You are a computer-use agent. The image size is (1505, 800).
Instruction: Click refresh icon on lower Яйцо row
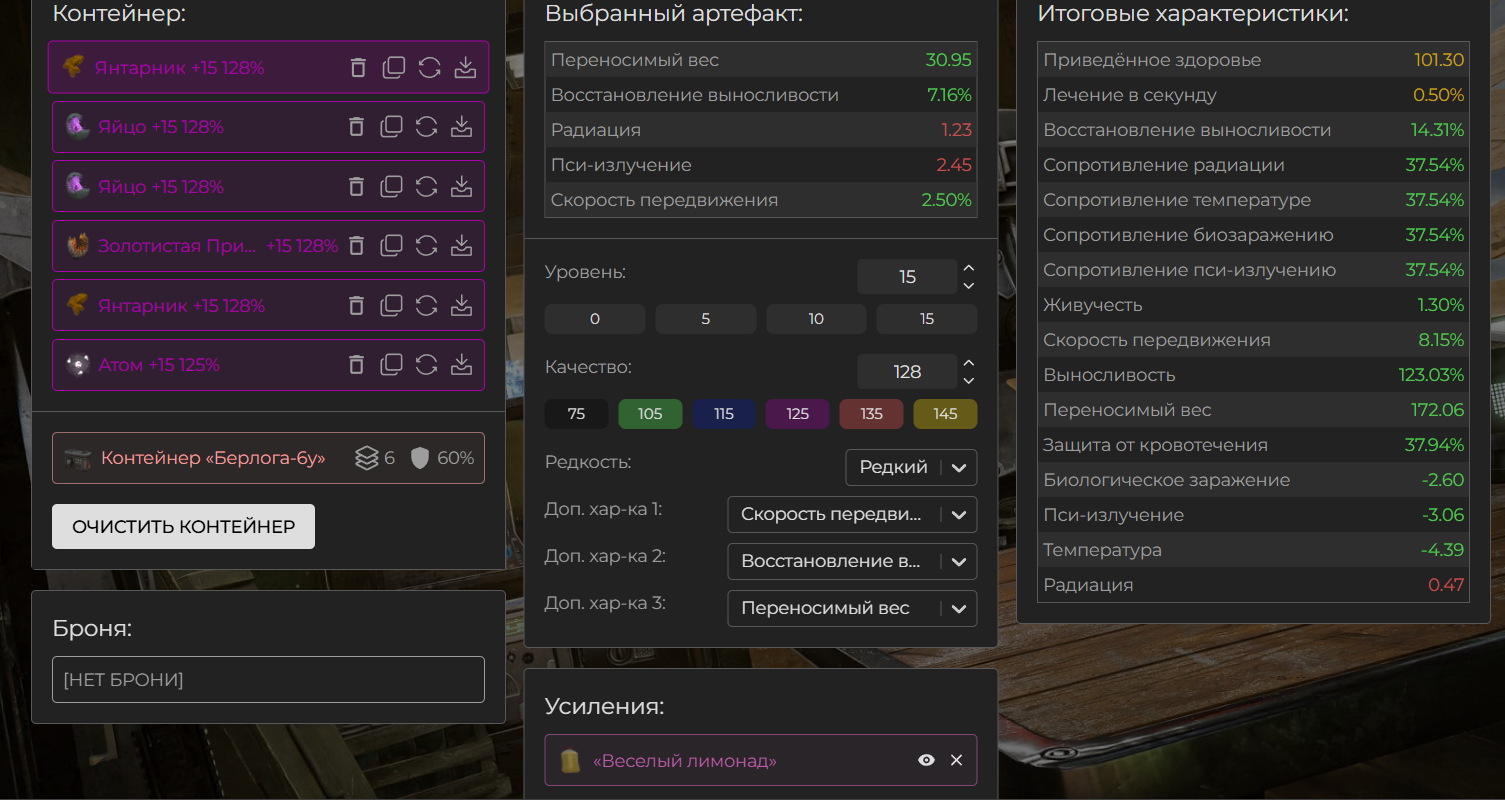[x=427, y=187]
